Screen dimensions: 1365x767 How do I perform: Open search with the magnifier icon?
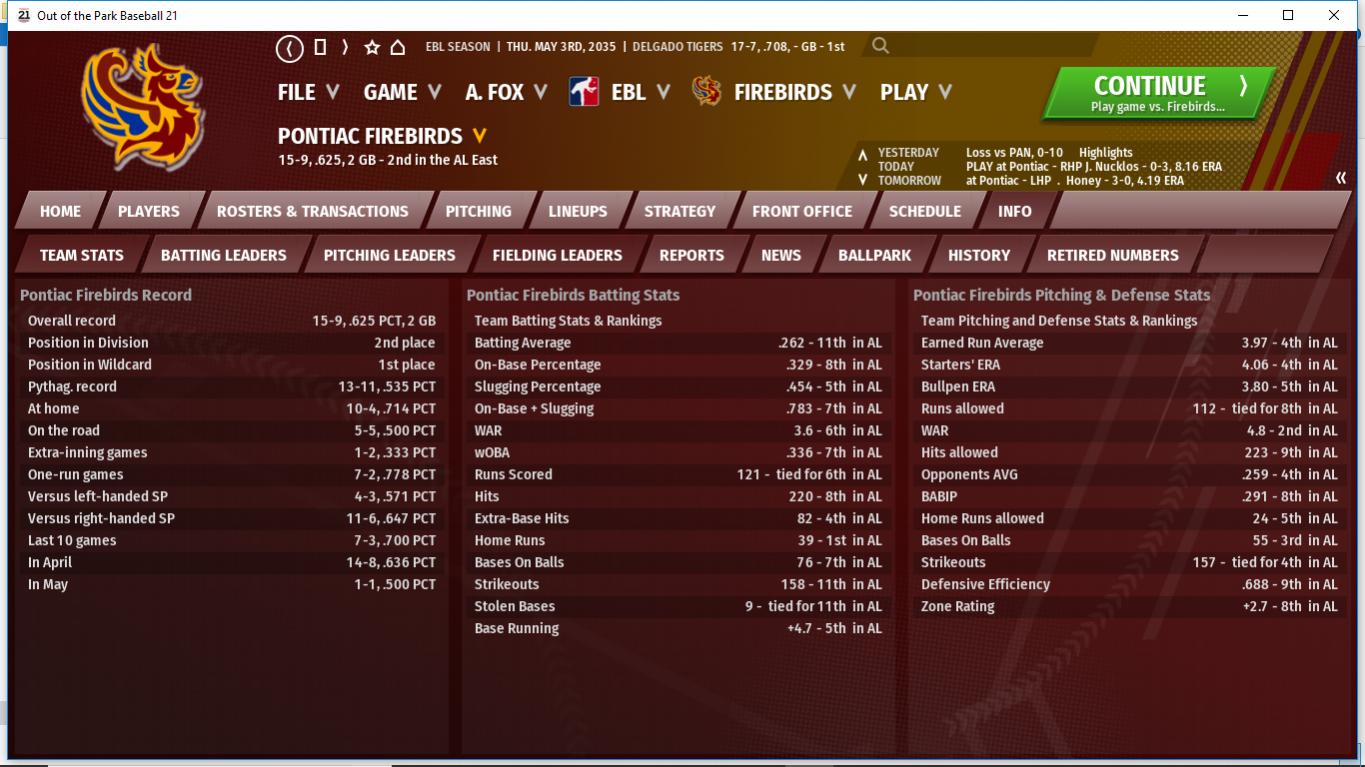pos(880,45)
